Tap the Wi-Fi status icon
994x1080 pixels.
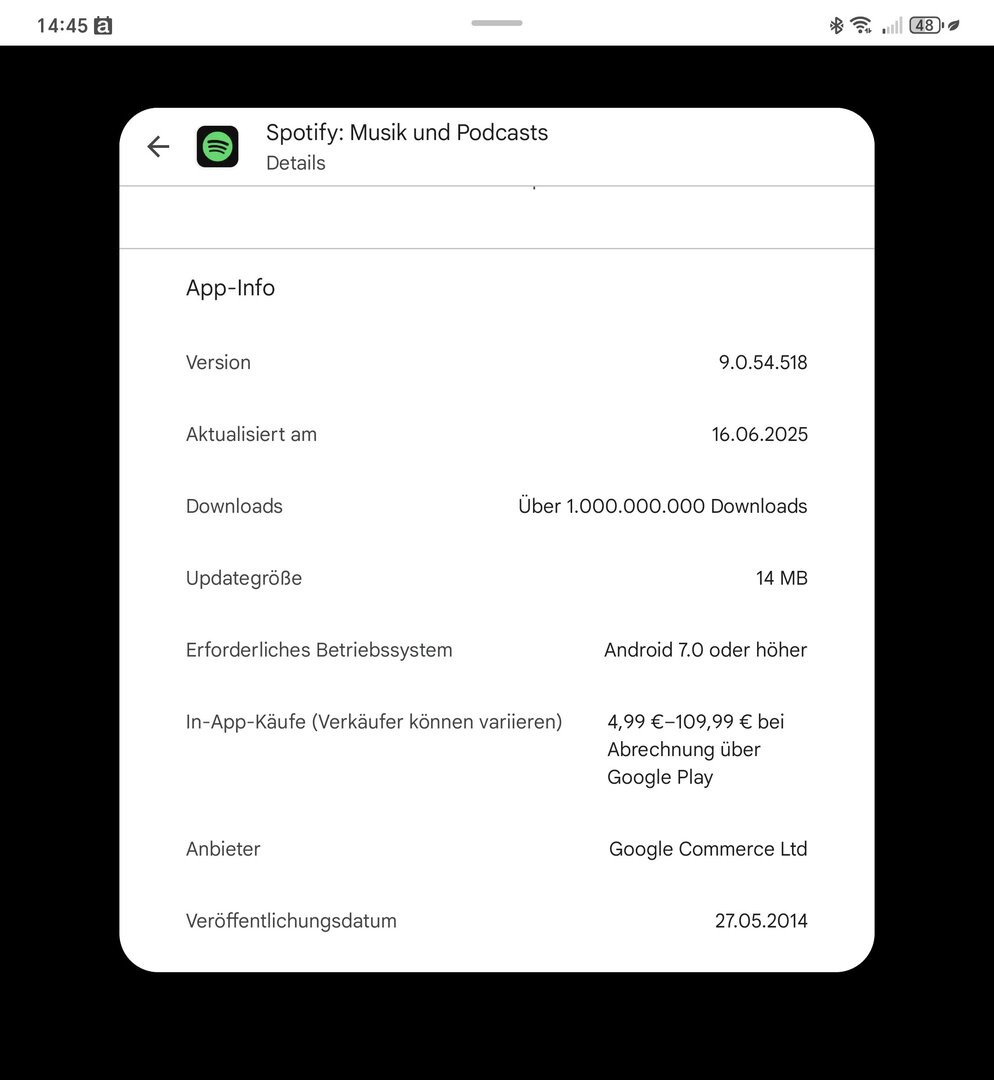[x=860, y=25]
